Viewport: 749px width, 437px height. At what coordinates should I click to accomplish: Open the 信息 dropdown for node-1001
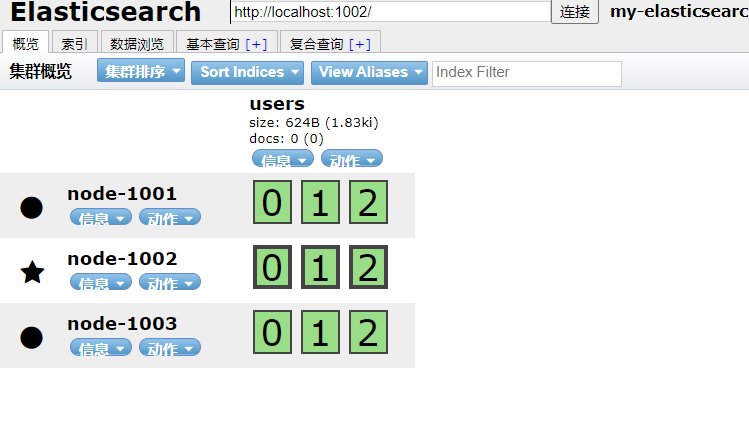101,217
